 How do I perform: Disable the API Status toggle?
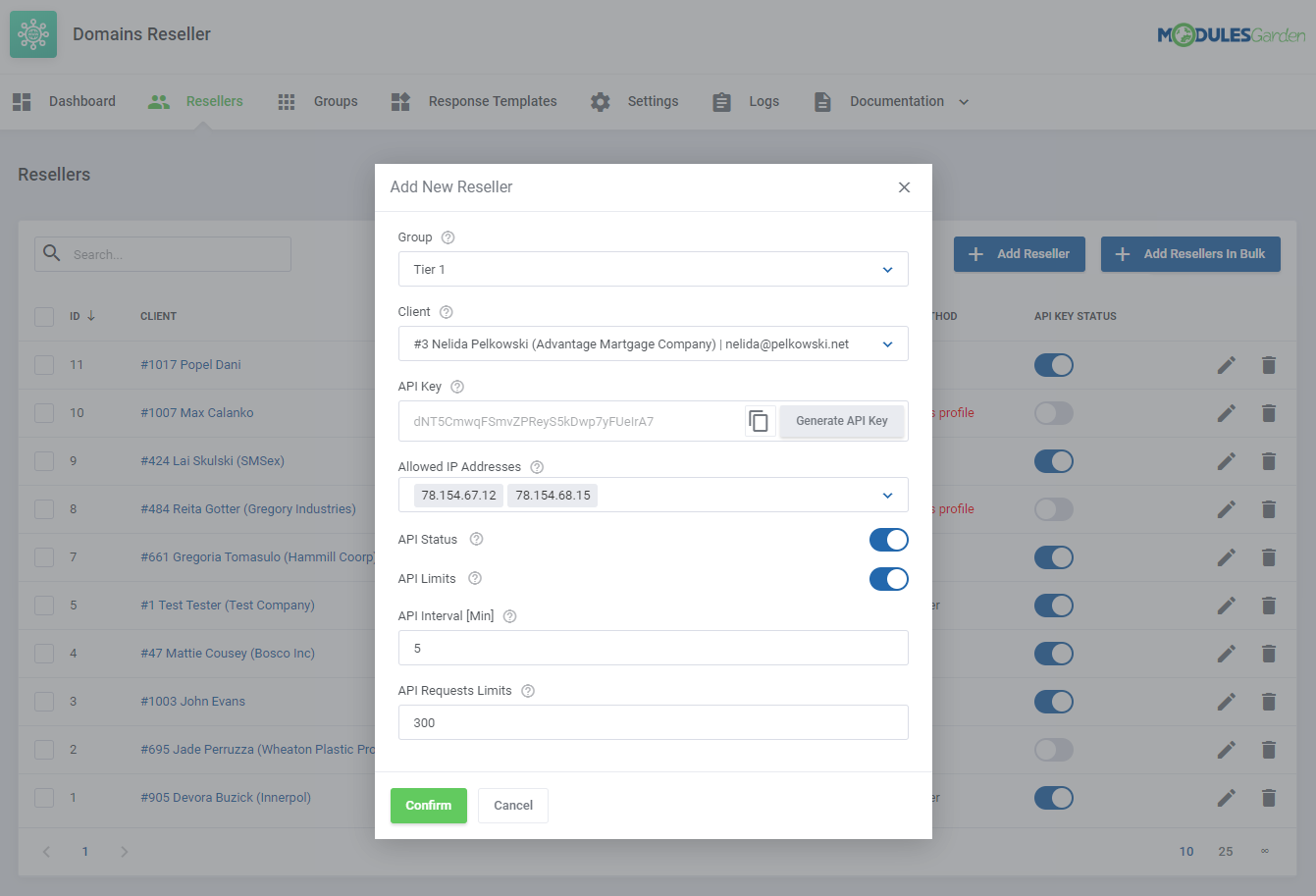pyautogui.click(x=888, y=539)
